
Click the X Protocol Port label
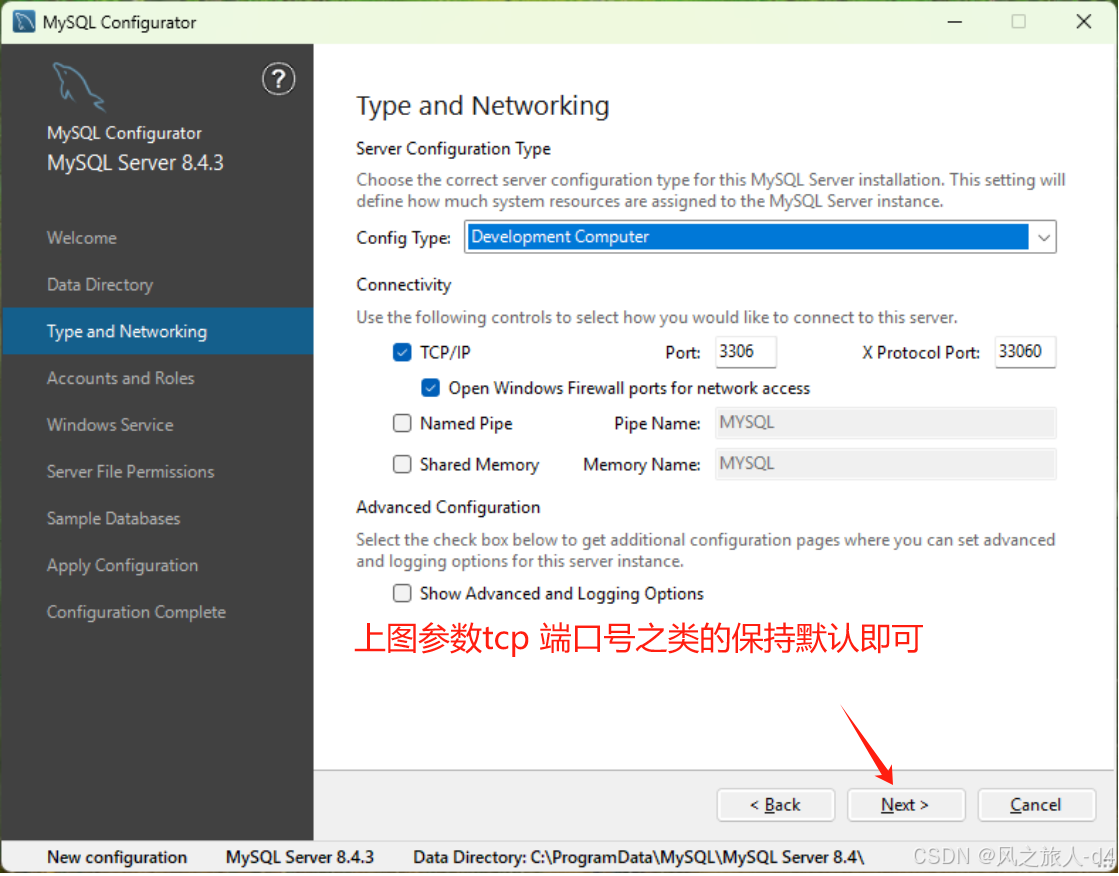click(x=921, y=353)
